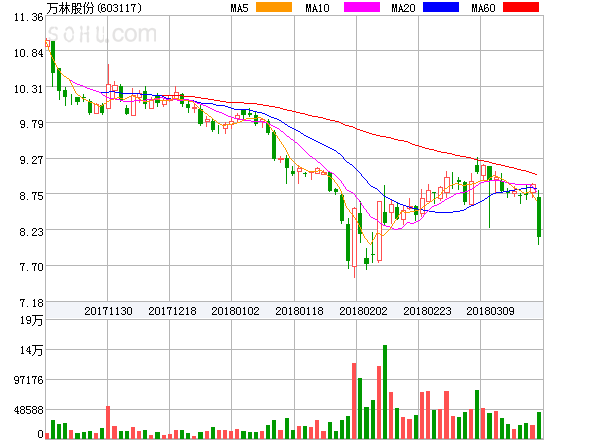Click the last large green candlestick
This screenshot has height=440, width=600.
point(539,217)
